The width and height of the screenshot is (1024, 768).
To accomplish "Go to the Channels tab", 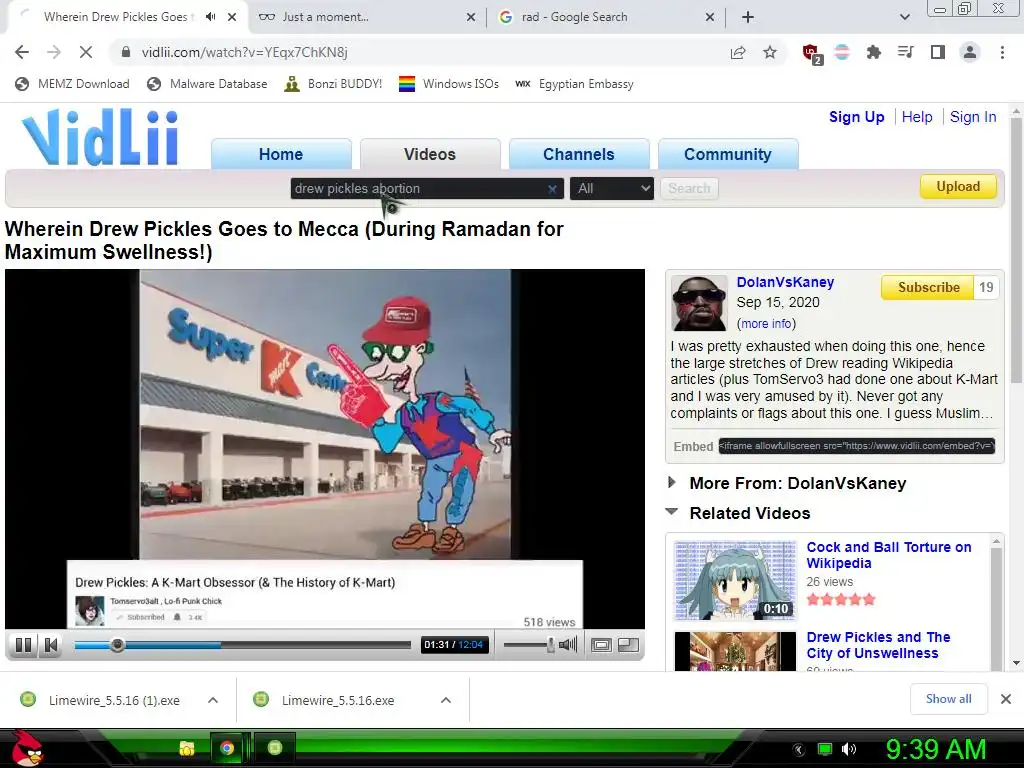I will point(579,154).
